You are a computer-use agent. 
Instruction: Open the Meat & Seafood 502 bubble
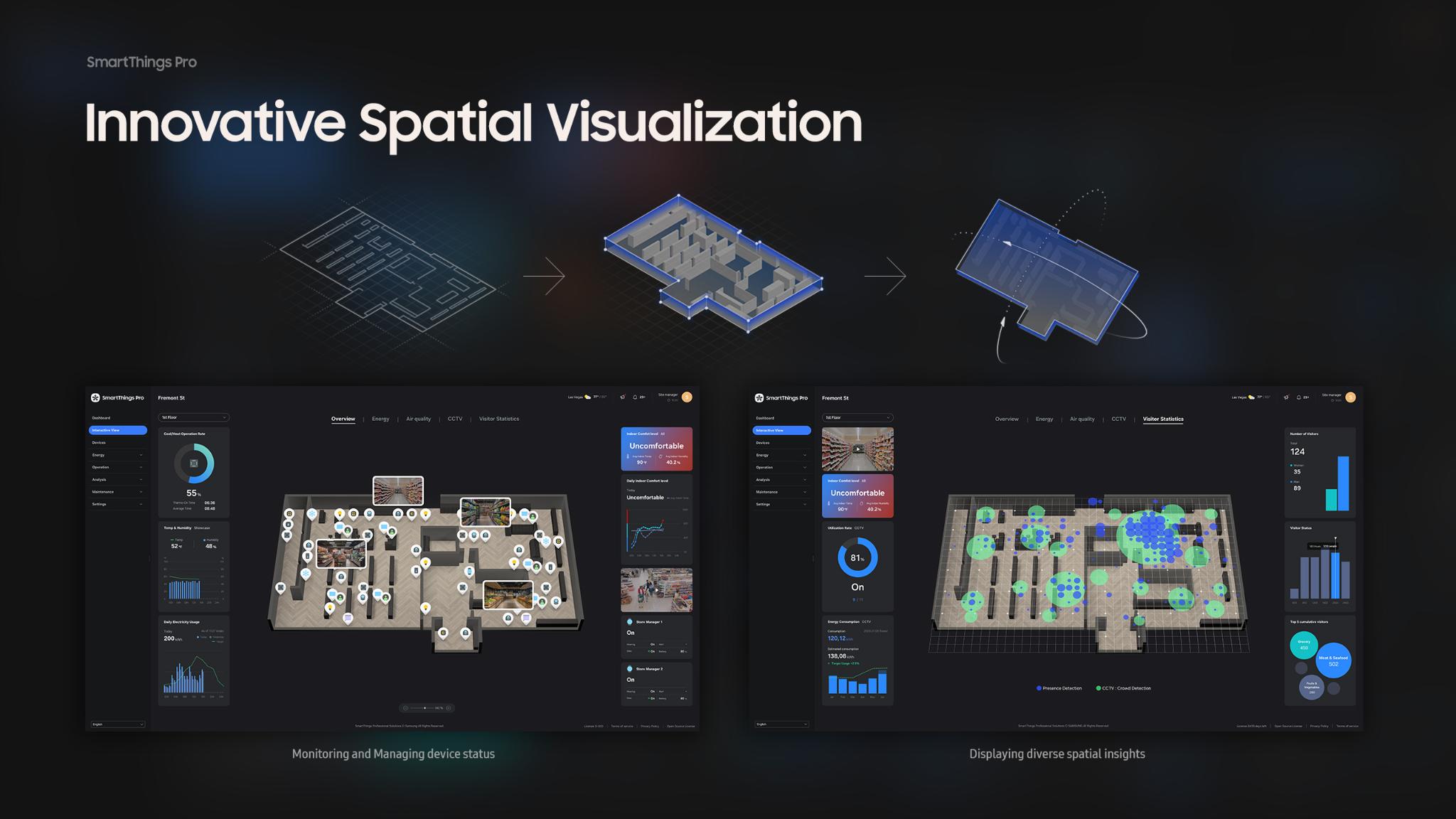[1333, 661]
